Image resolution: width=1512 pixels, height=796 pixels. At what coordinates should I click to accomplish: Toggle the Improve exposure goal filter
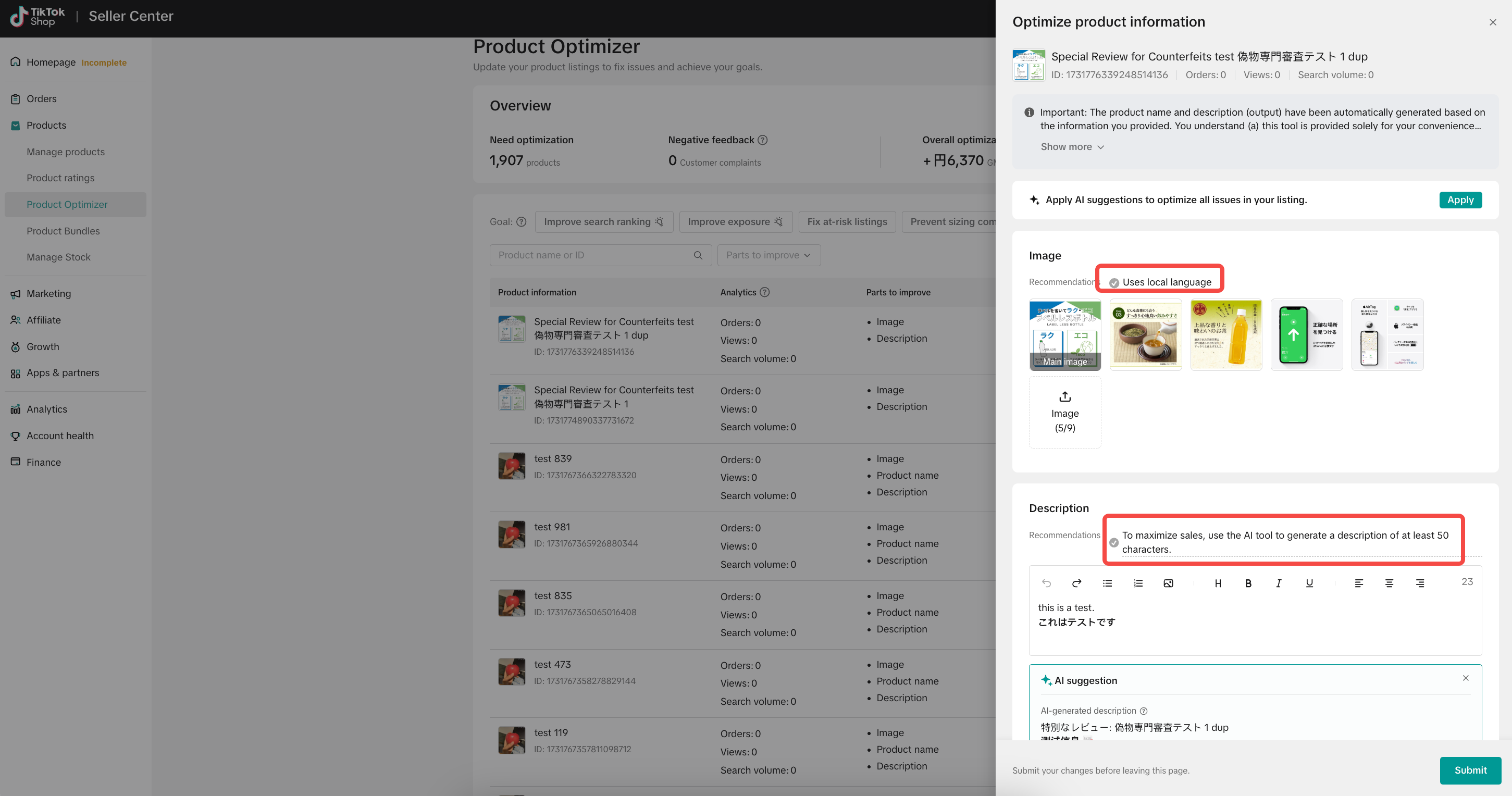coord(736,222)
